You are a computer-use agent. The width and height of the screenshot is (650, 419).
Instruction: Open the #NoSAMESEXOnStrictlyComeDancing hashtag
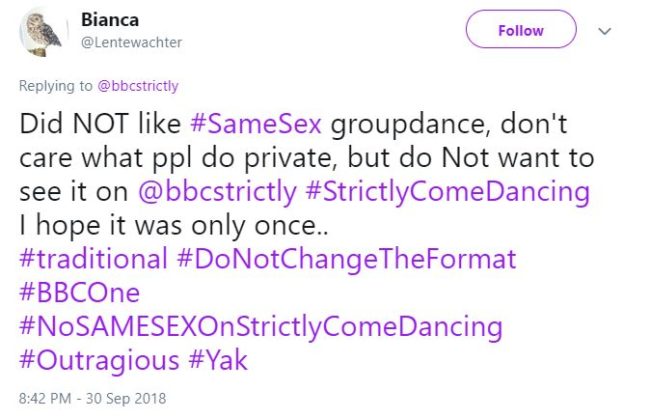click(260, 326)
